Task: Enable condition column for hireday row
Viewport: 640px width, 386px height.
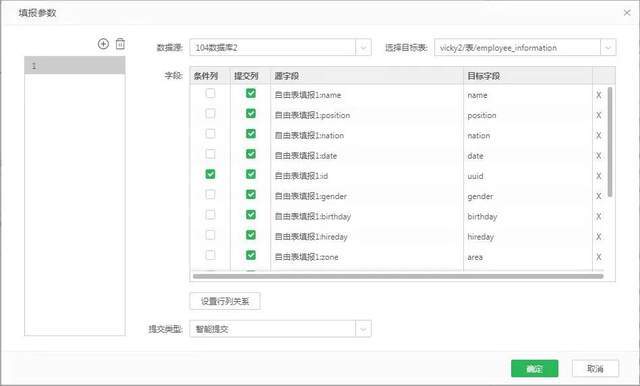Action: point(210,235)
